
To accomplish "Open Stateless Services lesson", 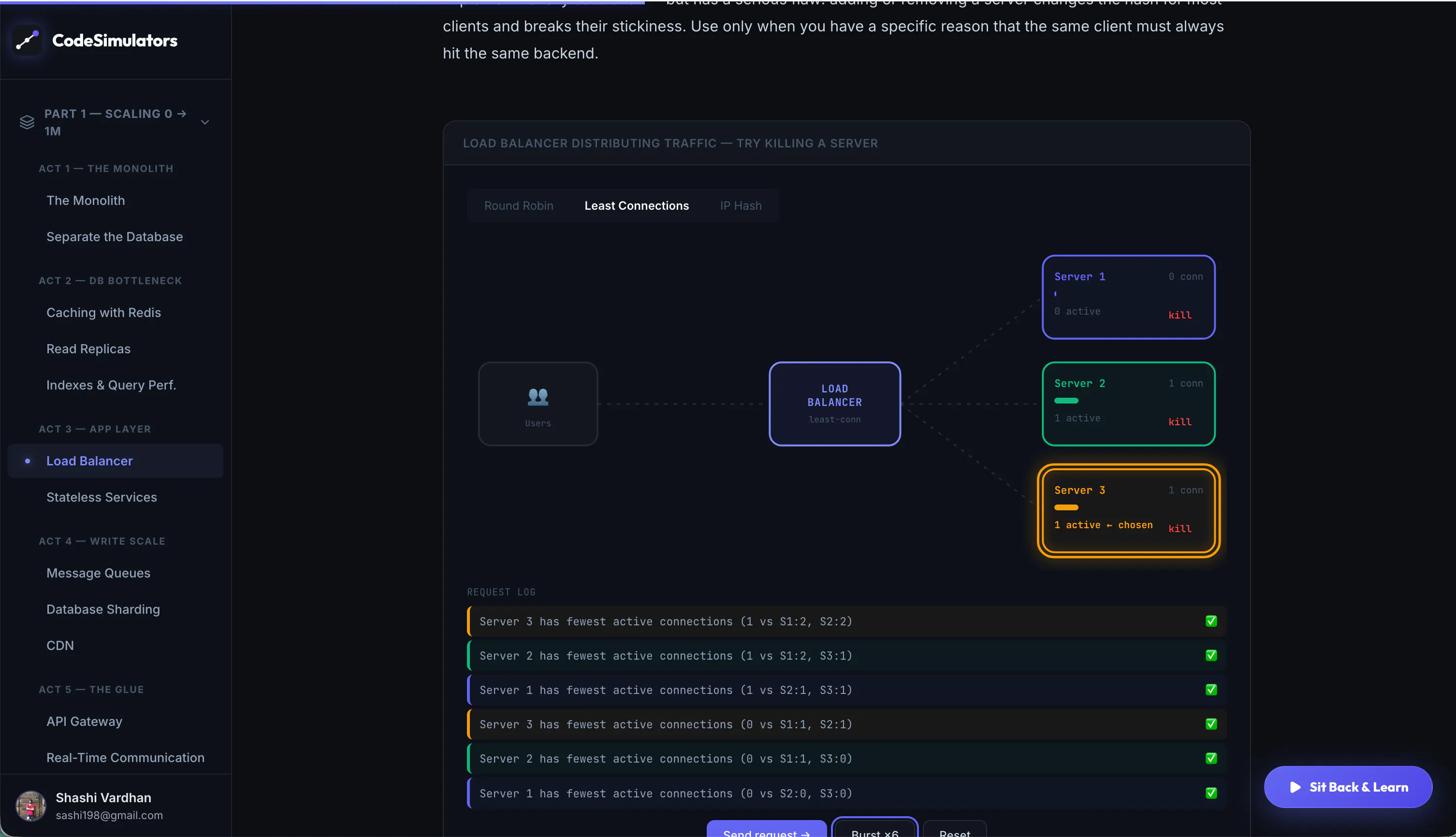I will coord(102,497).
